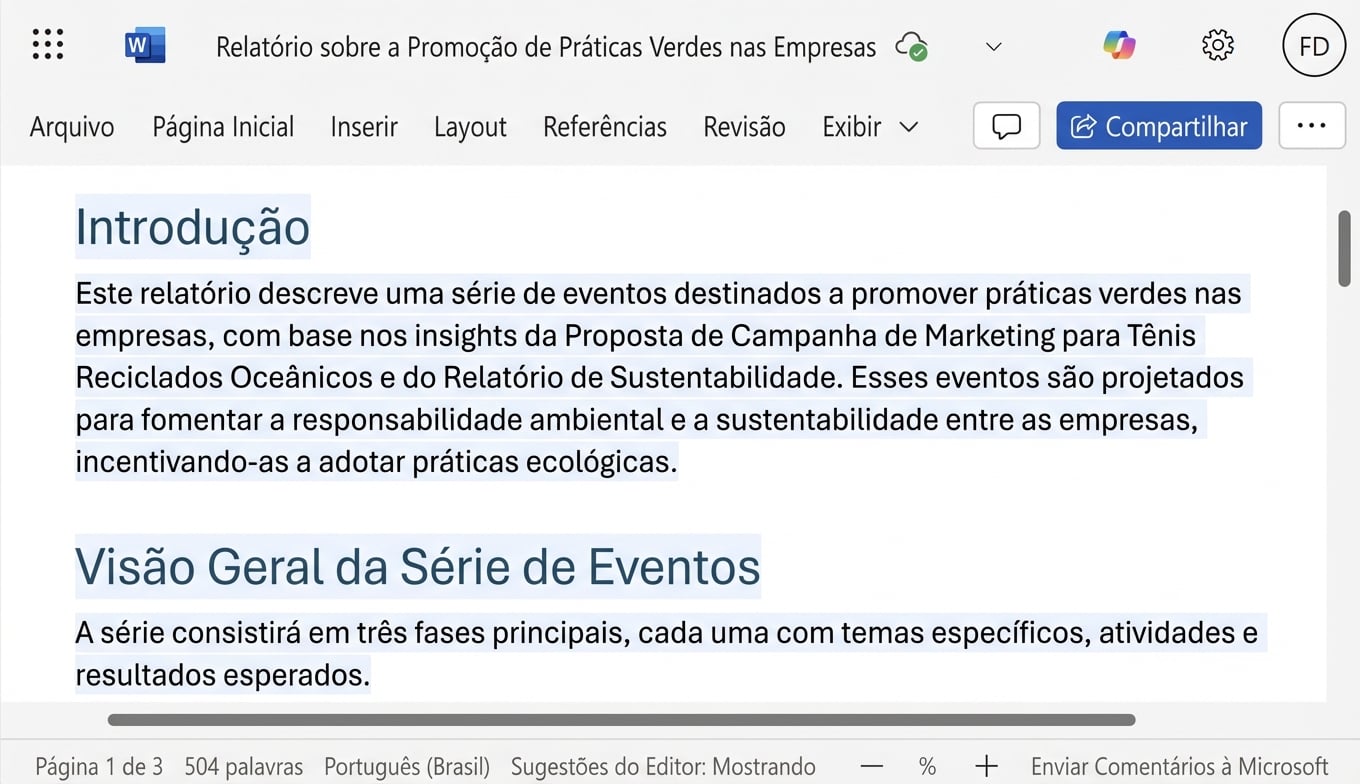The width and height of the screenshot is (1360, 784).
Task: Decrease zoom with the minus control
Action: click(872, 766)
